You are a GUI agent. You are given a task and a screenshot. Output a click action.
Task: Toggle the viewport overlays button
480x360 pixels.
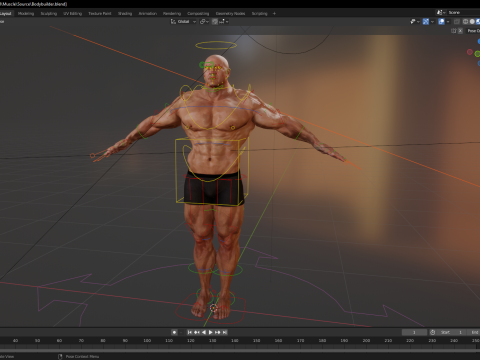pos(441,21)
